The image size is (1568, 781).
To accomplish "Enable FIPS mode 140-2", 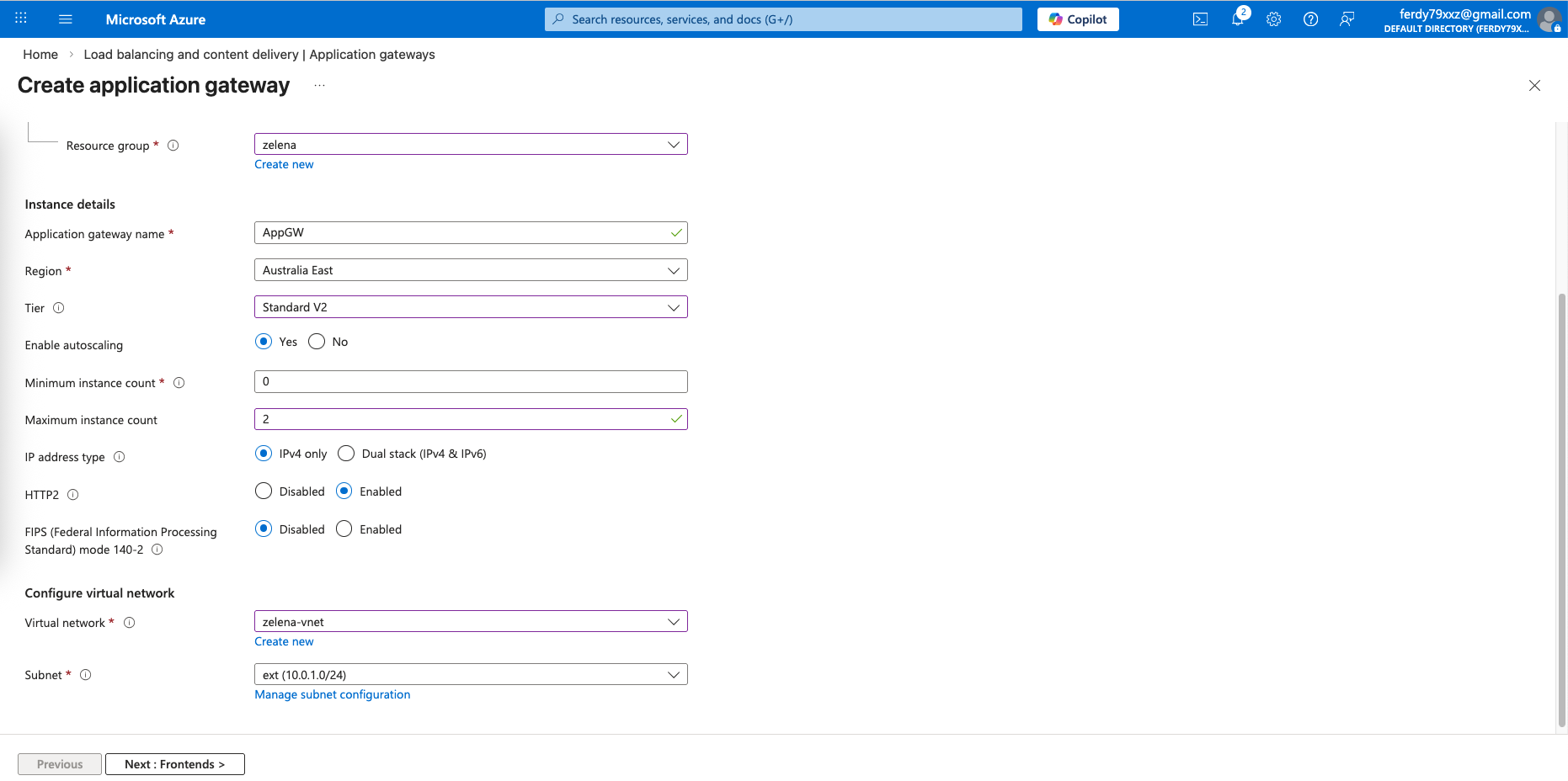I will coord(344,529).
